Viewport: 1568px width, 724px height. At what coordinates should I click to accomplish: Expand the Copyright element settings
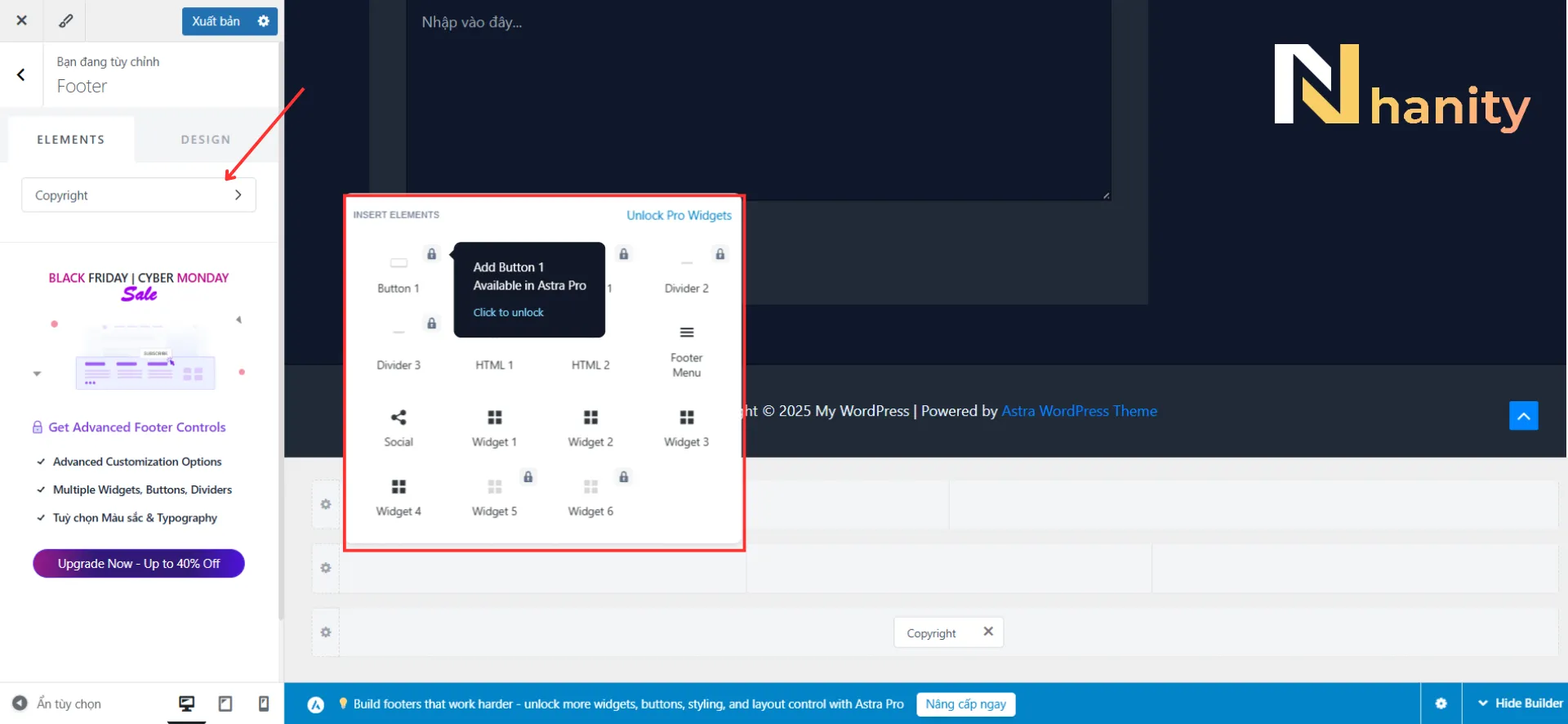(139, 195)
